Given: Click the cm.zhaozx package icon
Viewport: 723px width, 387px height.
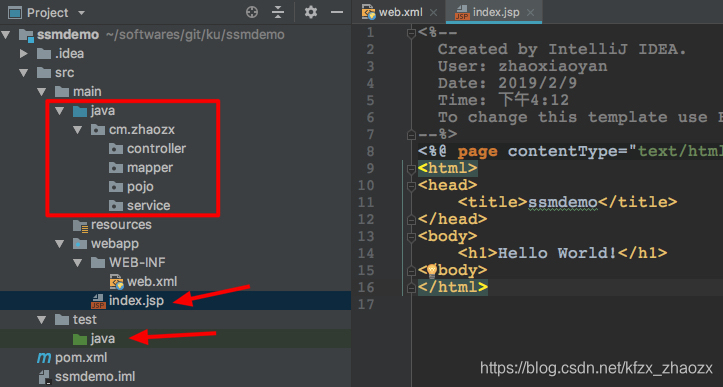Looking at the screenshot, I should (x=98, y=130).
